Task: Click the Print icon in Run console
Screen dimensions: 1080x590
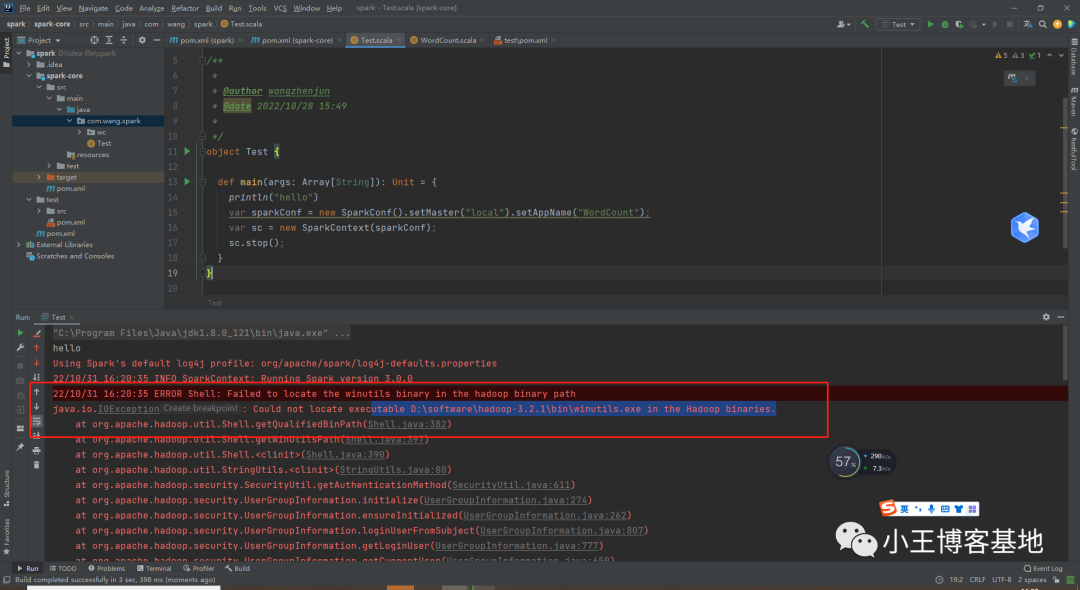Action: 37,450
